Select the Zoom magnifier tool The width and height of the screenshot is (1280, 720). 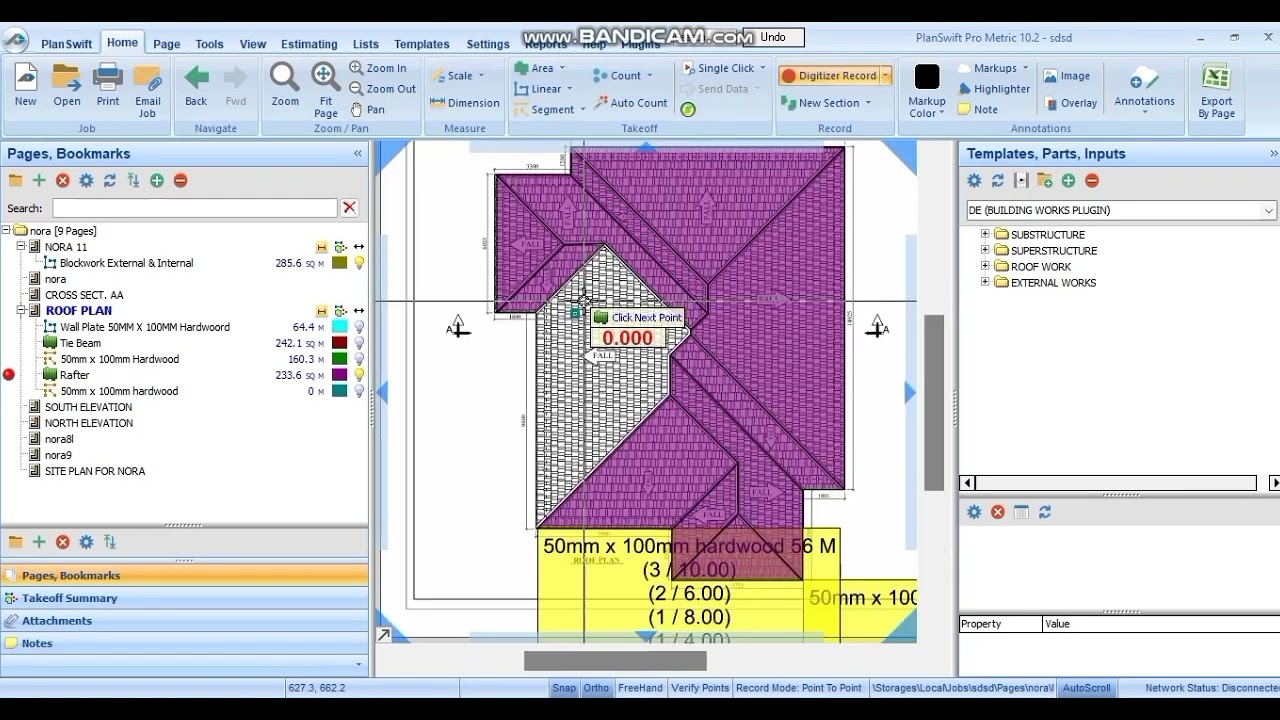pos(285,85)
